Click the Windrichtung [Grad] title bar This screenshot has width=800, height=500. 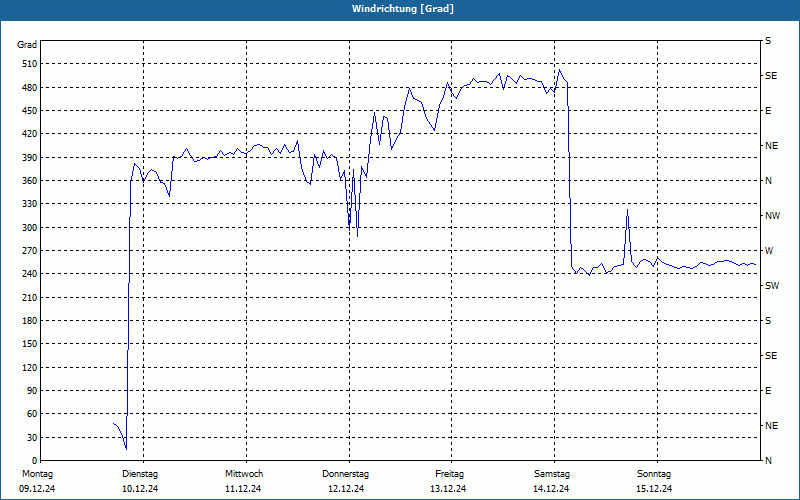coord(400,10)
